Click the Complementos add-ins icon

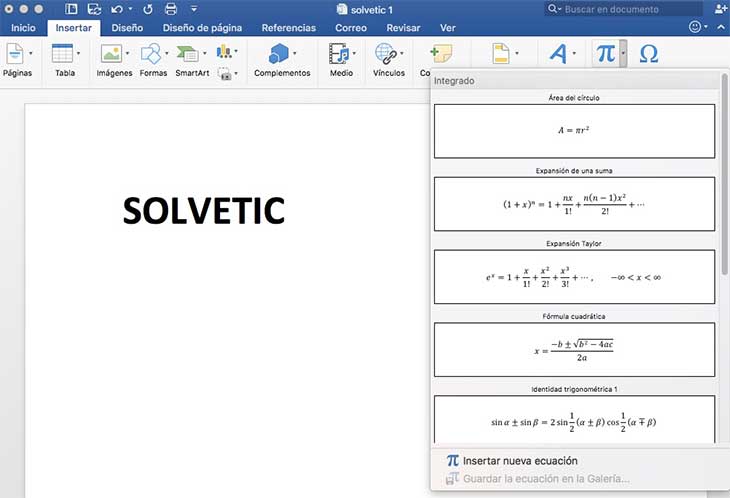[279, 54]
